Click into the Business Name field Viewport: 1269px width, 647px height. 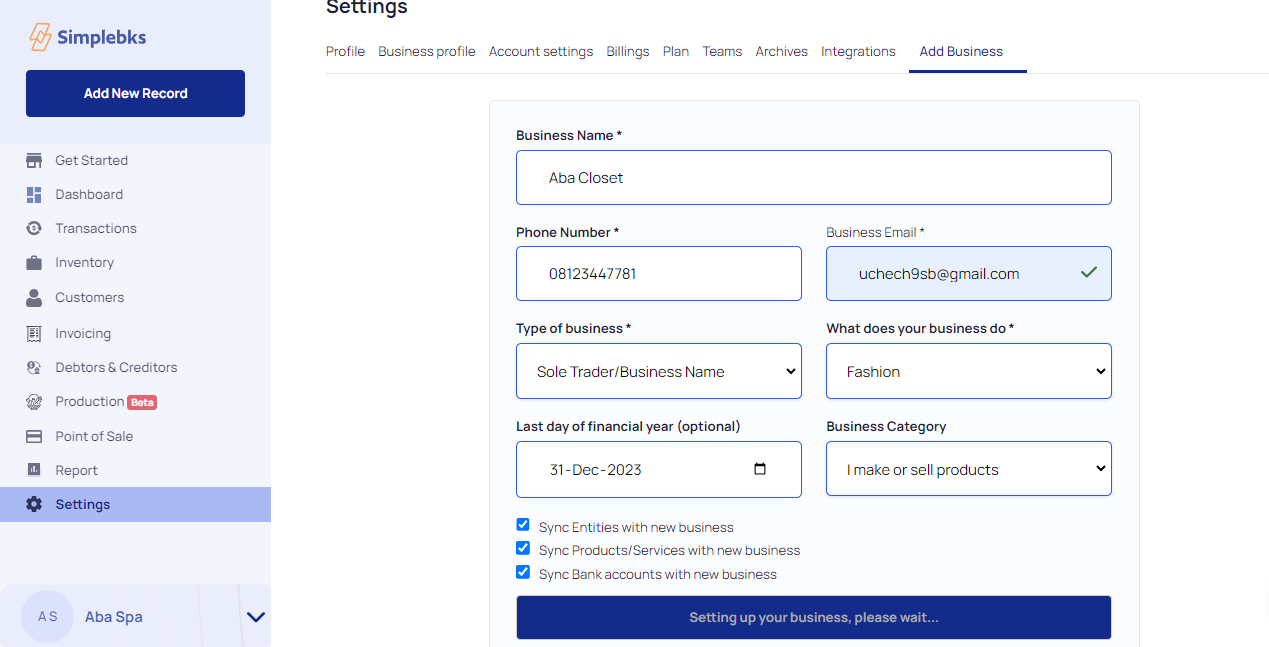point(813,178)
